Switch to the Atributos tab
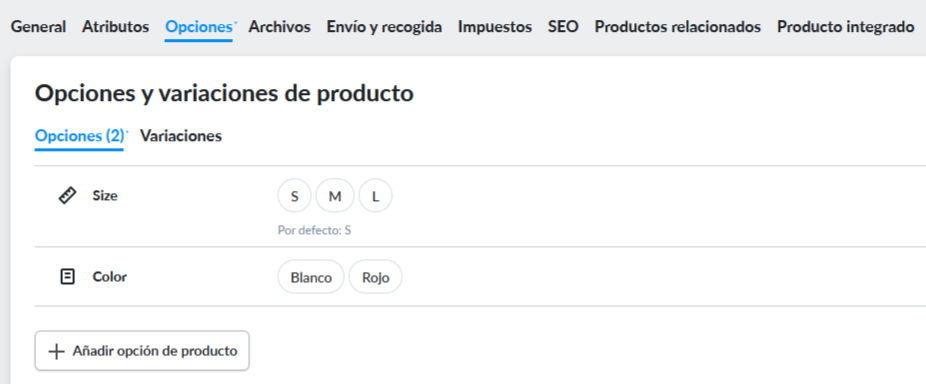This screenshot has width=926, height=384. pos(116,27)
